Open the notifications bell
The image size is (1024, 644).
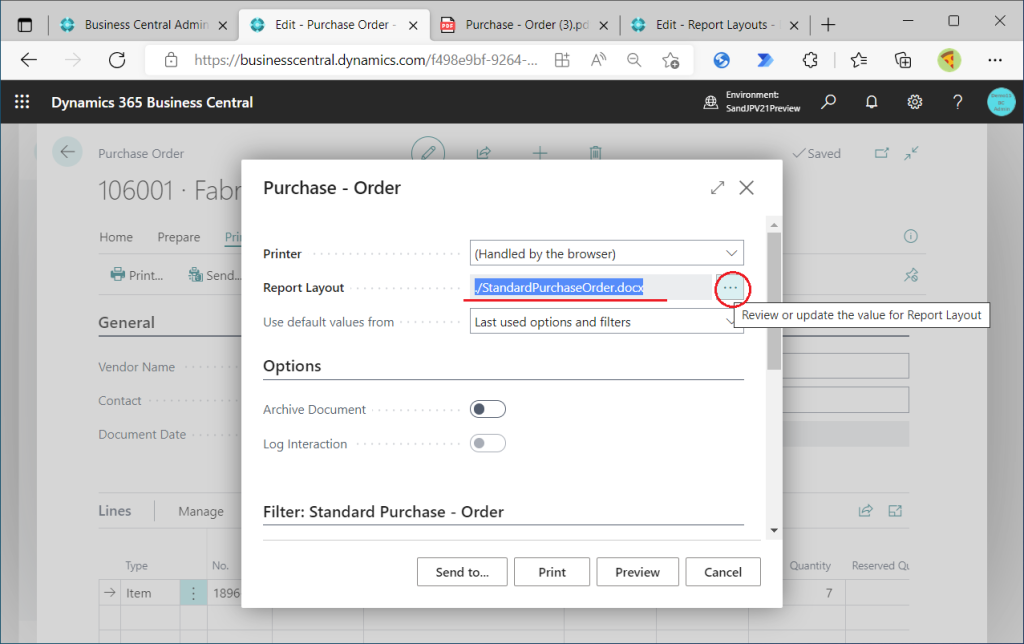click(871, 102)
